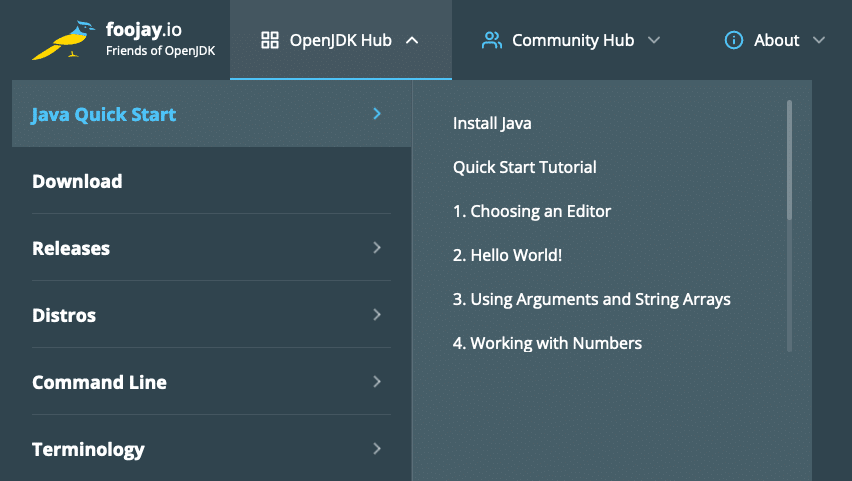Viewport: 852px width, 481px height.
Task: Open the Community Hub menu
Action: pyautogui.click(x=571, y=40)
